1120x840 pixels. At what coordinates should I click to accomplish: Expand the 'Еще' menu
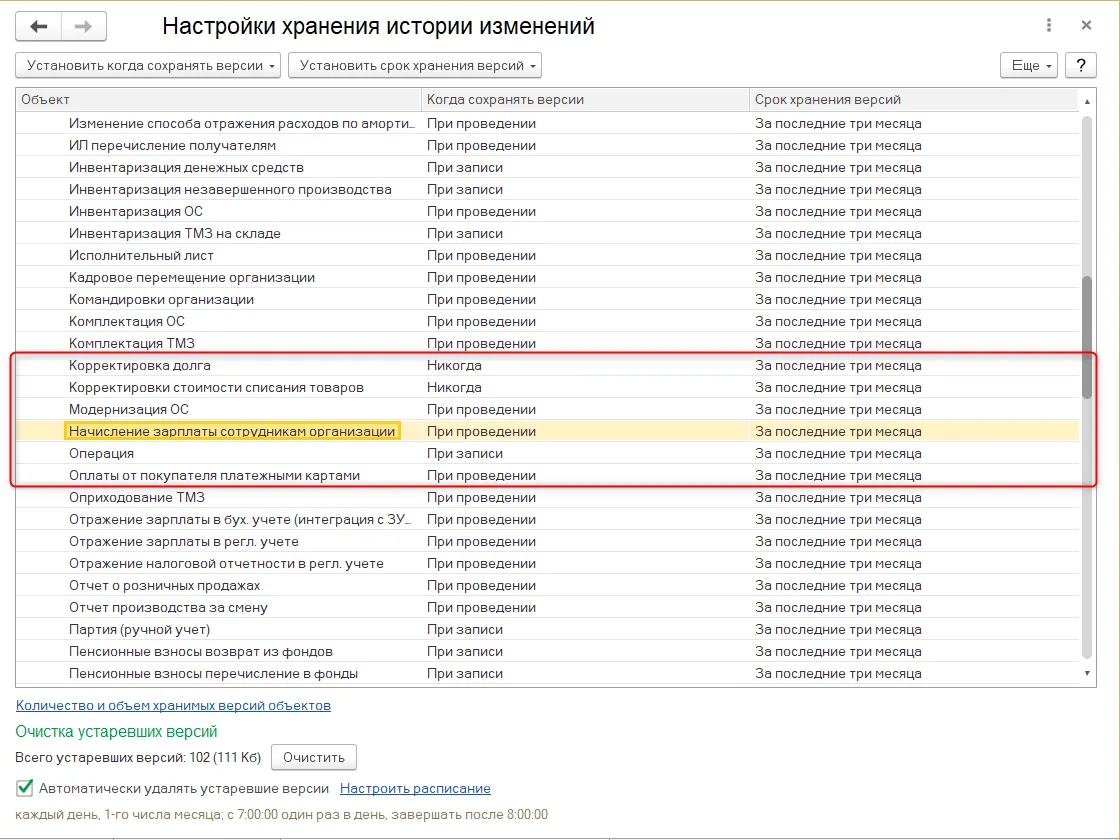pos(1029,65)
